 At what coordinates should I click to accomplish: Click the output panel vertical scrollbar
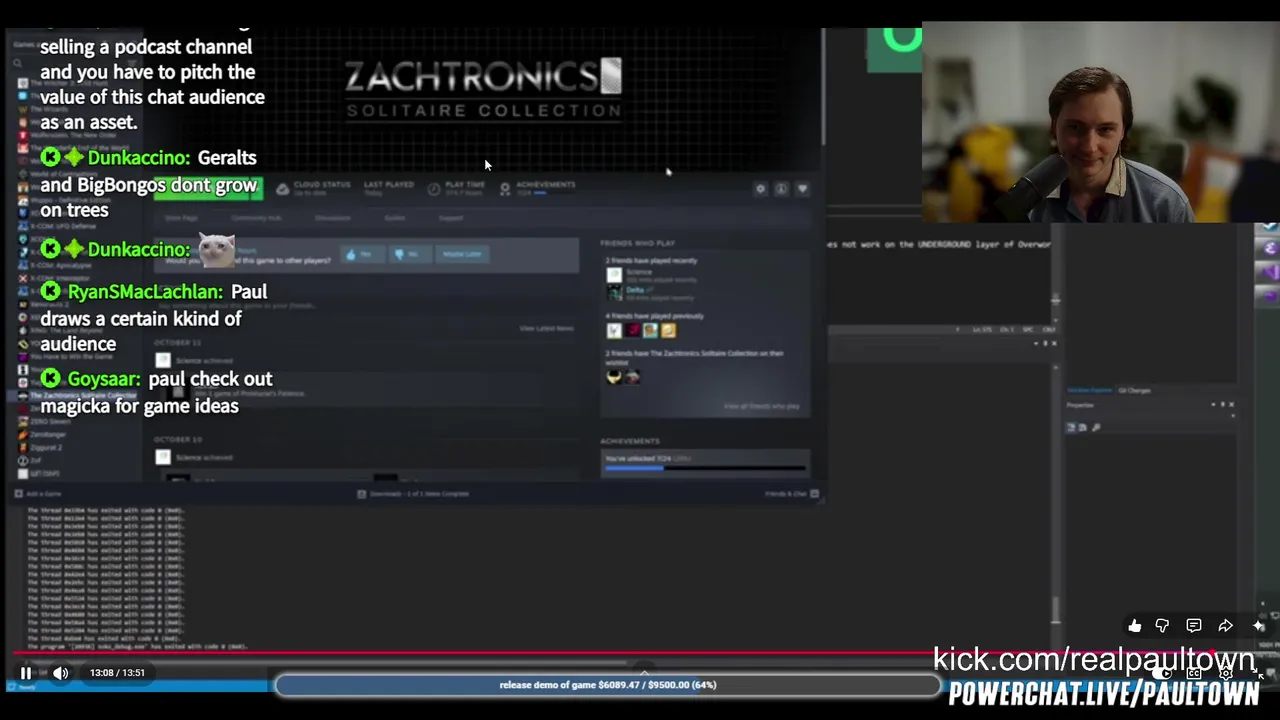[1056, 608]
